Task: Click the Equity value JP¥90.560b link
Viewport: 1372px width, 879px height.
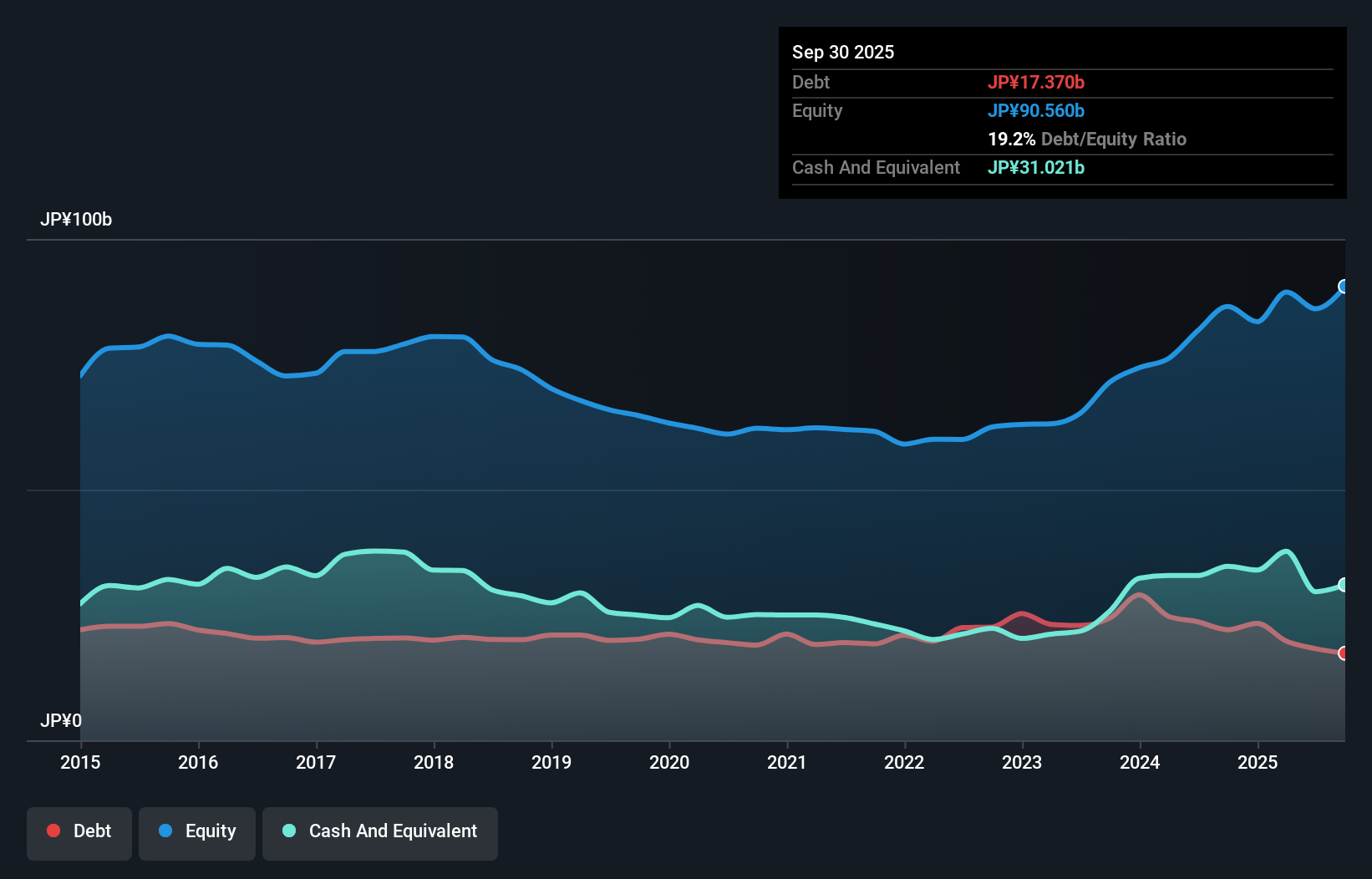Action: coord(1036,110)
